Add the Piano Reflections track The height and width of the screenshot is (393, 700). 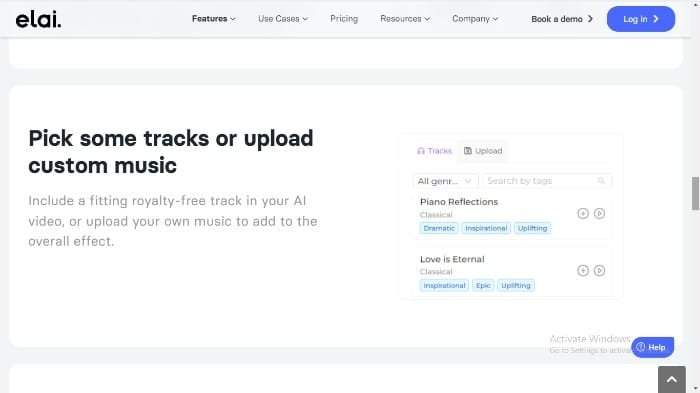click(583, 213)
